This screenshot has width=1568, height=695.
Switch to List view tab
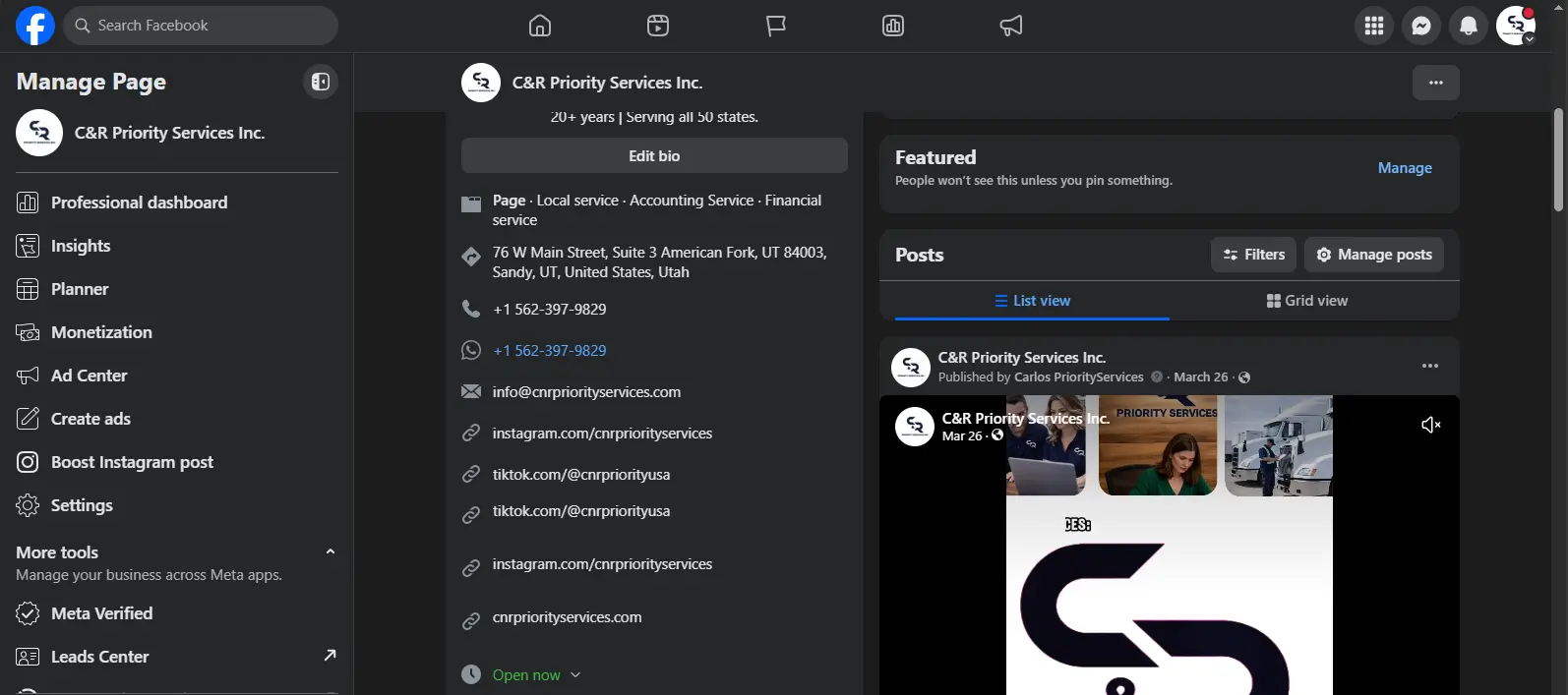pyautogui.click(x=1032, y=301)
